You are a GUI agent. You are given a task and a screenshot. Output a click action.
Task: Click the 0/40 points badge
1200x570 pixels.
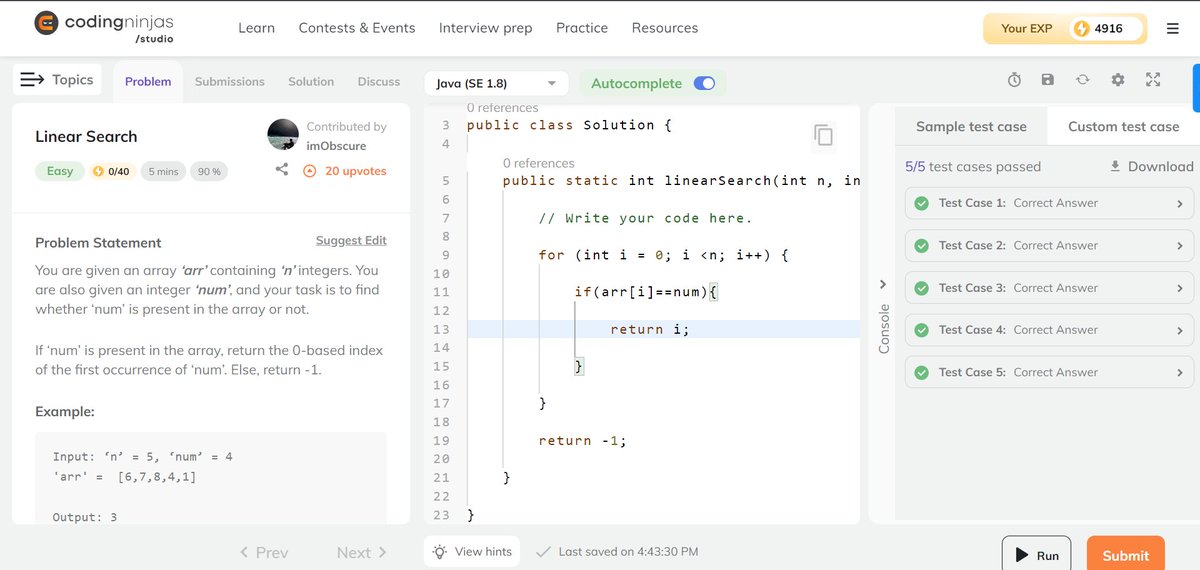[111, 171]
